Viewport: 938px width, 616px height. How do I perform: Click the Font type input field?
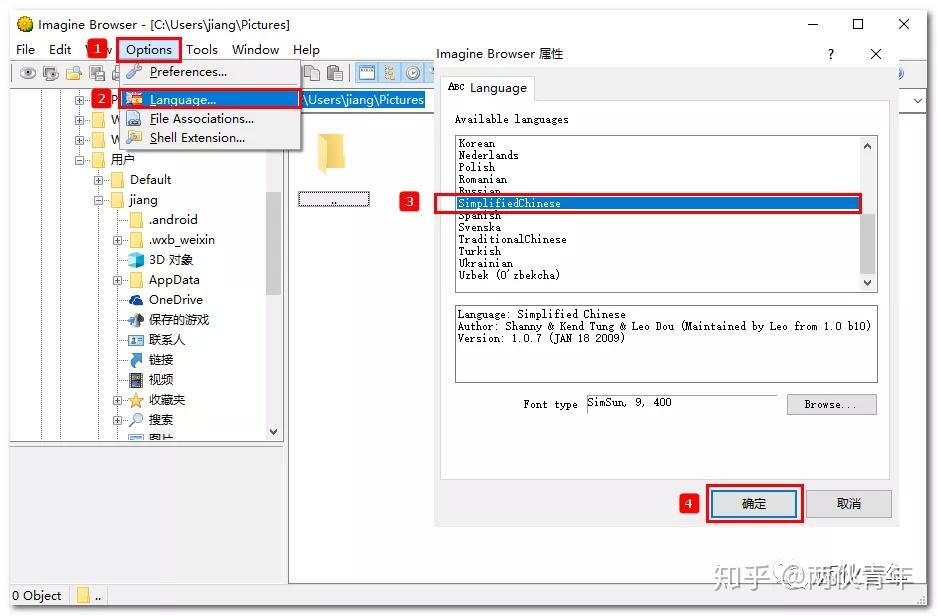tap(681, 404)
